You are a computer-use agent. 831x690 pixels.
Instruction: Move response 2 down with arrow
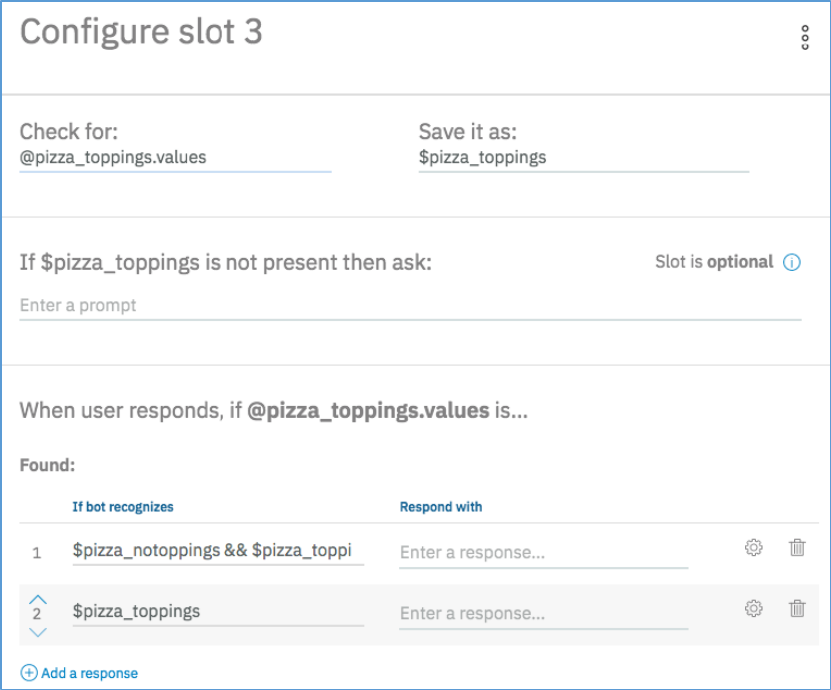tap(37, 631)
